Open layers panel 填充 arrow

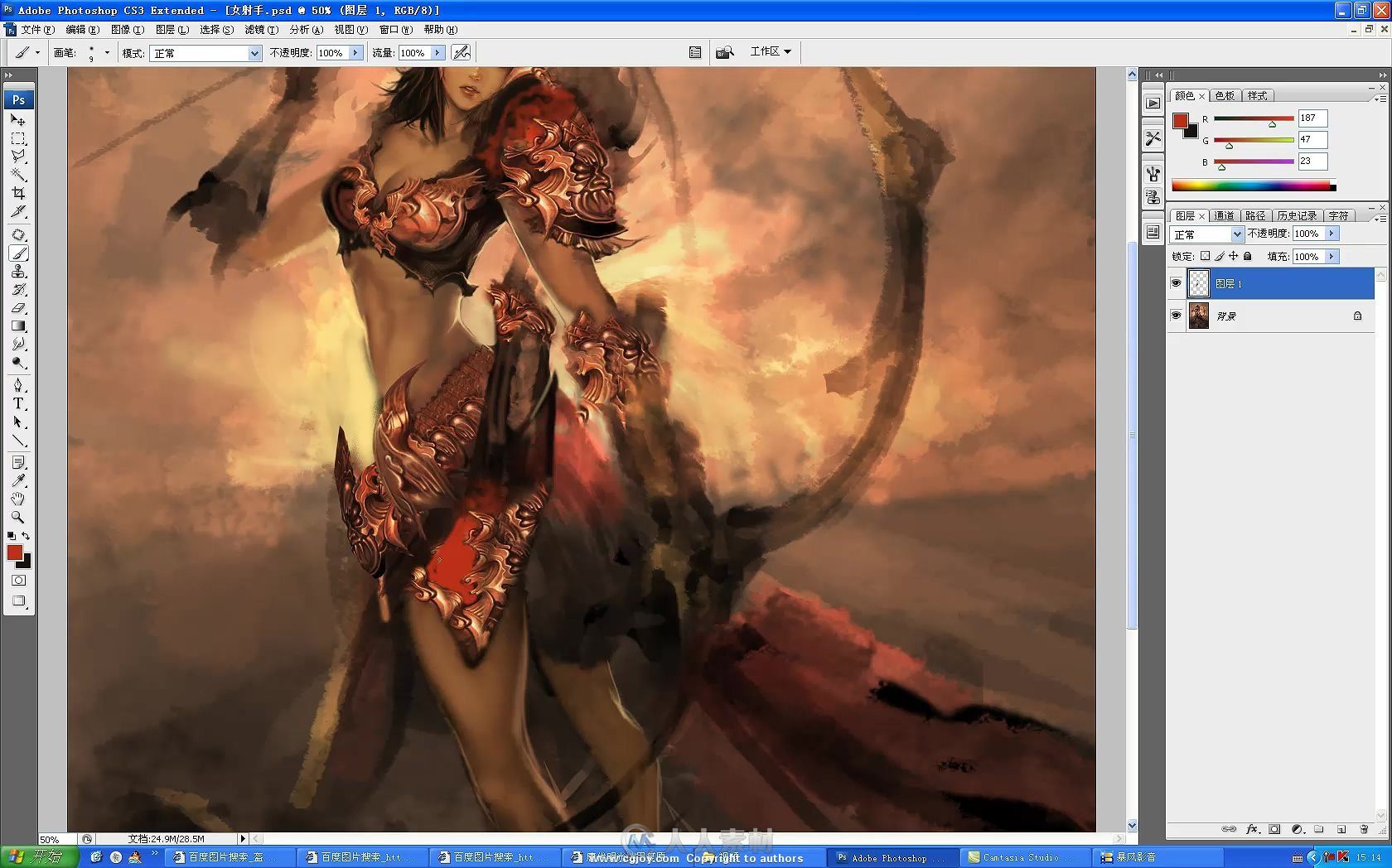point(1332,256)
